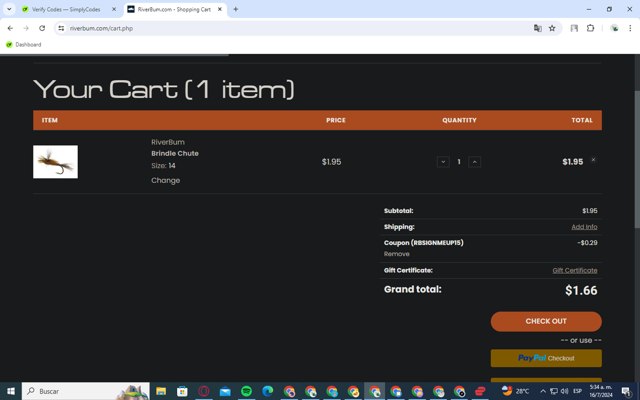Click the quantity value field

[x=459, y=162]
